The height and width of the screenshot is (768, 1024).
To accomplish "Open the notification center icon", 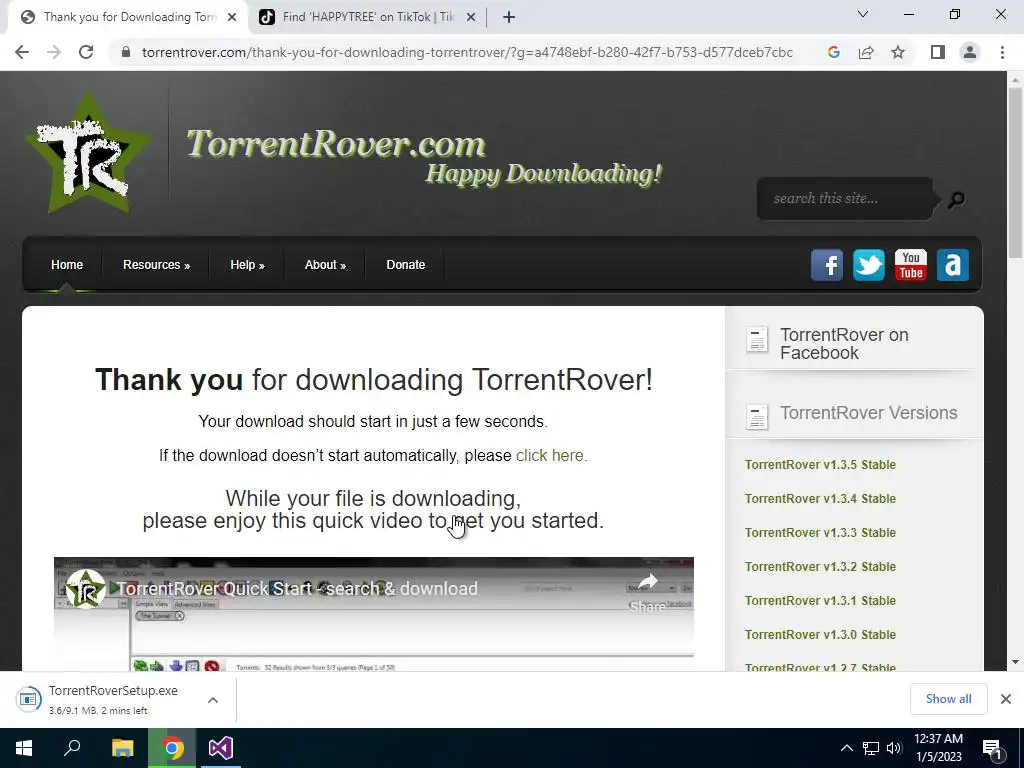I will pos(993,748).
